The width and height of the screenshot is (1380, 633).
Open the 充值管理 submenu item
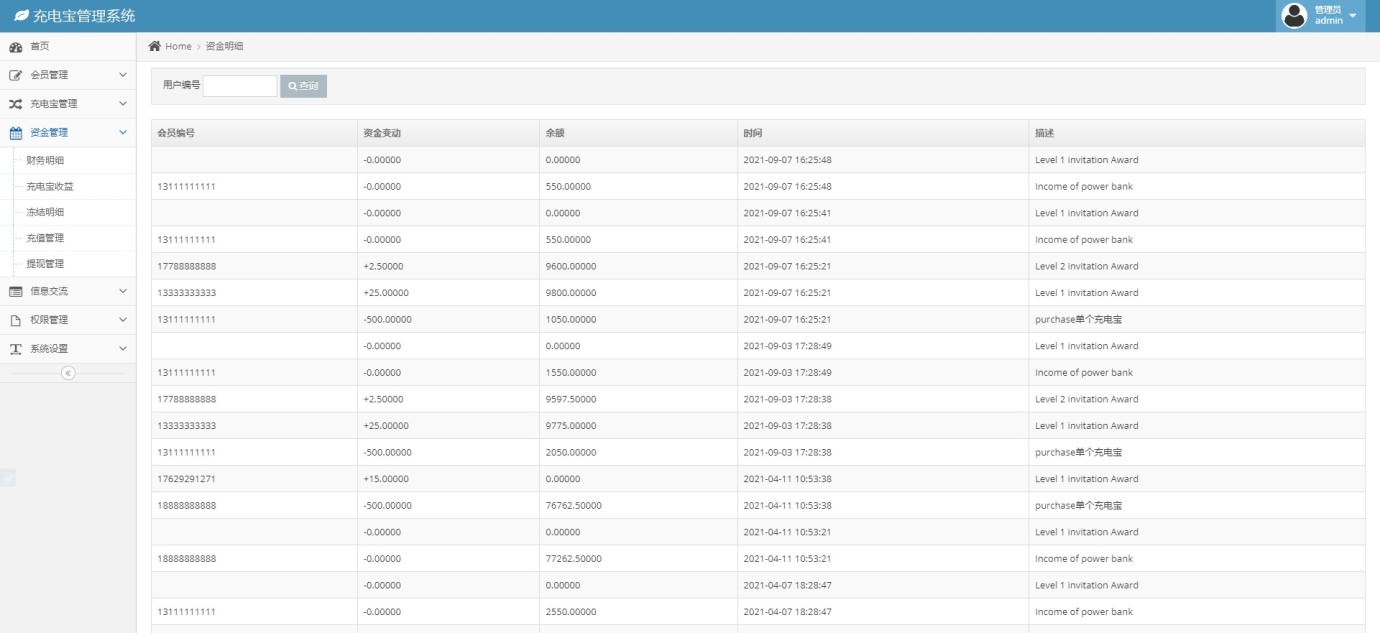[45, 238]
